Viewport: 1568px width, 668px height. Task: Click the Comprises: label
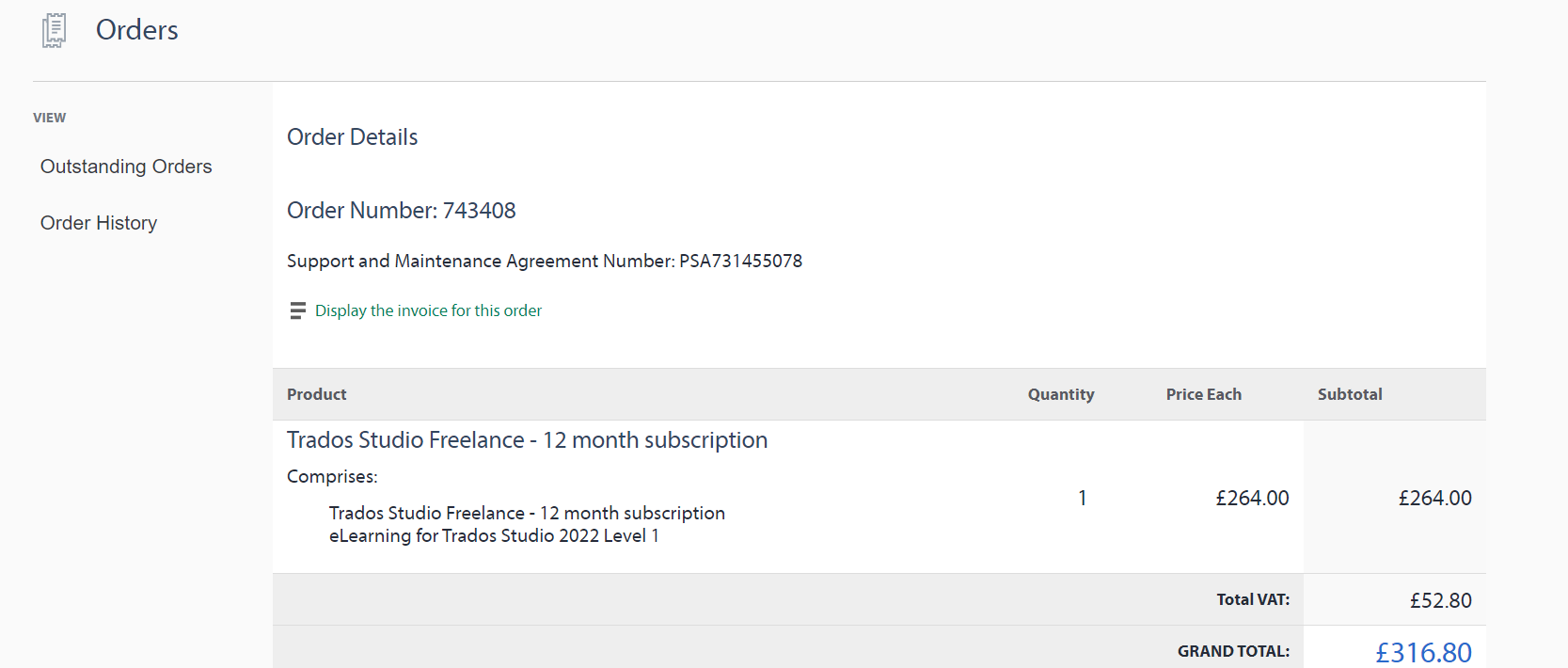[x=332, y=477]
